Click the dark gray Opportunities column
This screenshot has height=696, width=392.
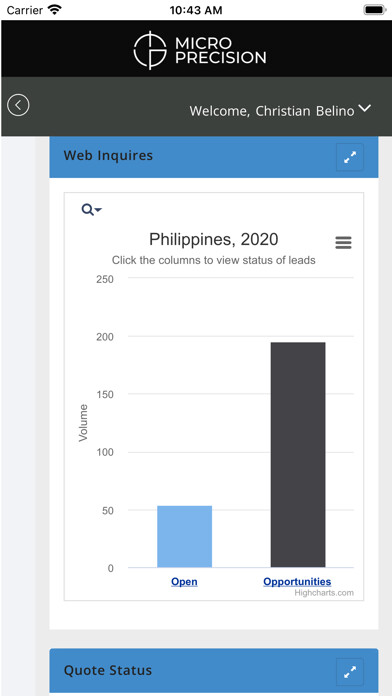coord(298,455)
